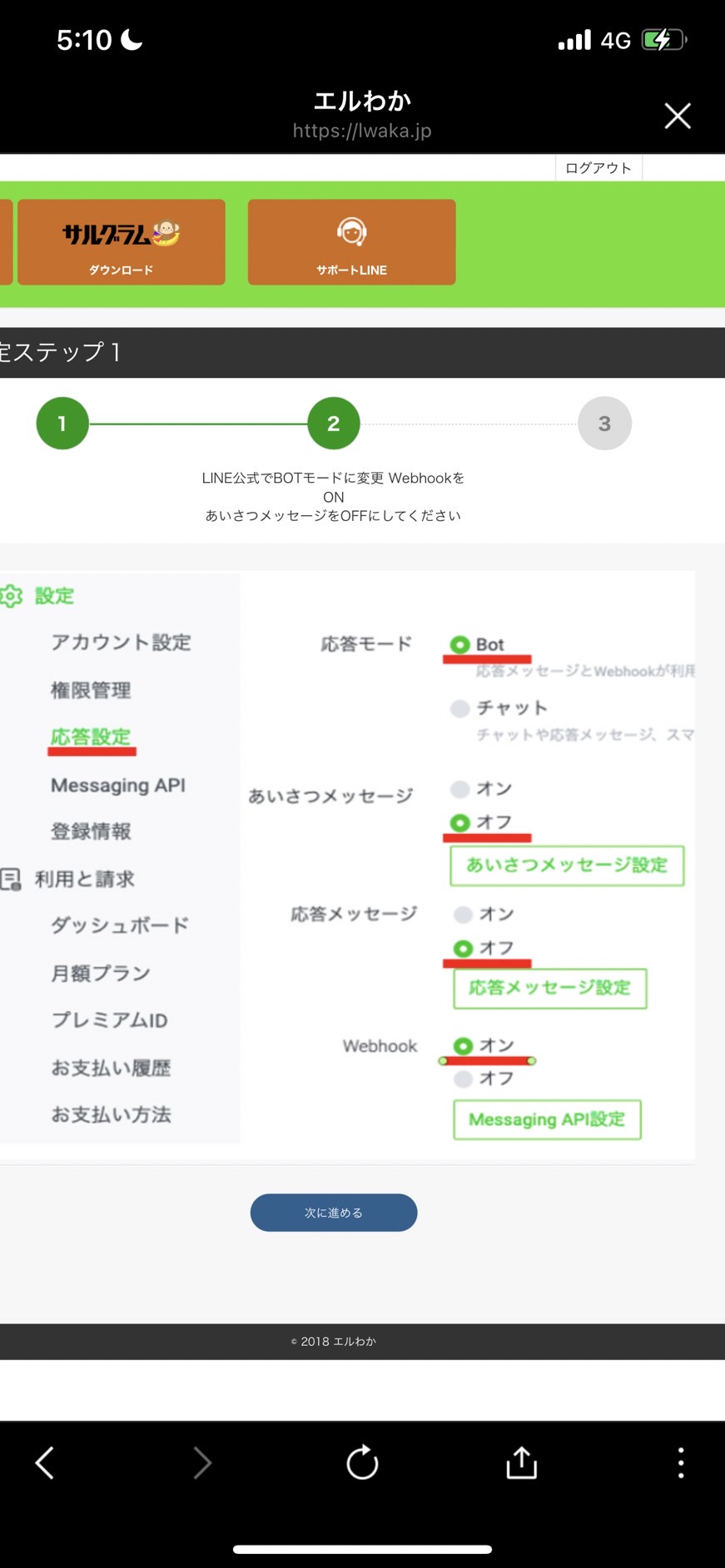Tap the サルグラム download banner

(x=122, y=242)
